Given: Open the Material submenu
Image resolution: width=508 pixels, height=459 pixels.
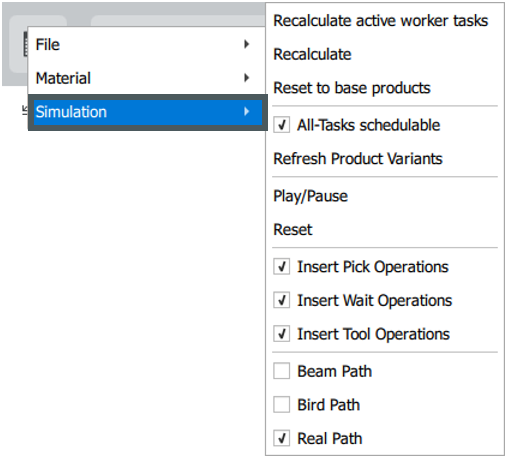Looking at the screenshot, I should pos(146,78).
